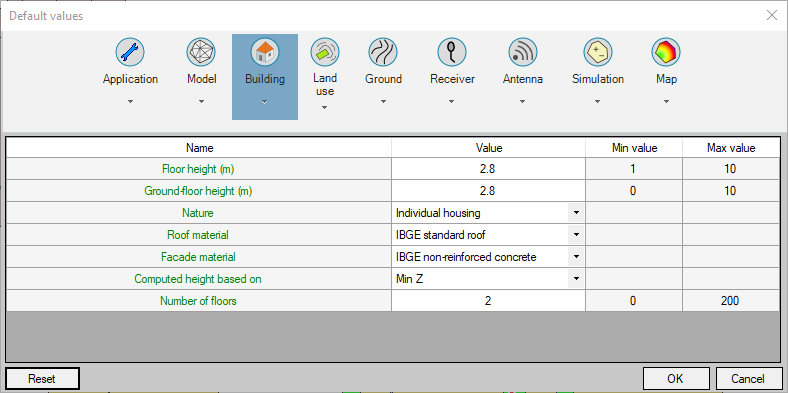Click Min value 1 for Floor height
The width and height of the screenshot is (788, 393).
click(x=634, y=169)
